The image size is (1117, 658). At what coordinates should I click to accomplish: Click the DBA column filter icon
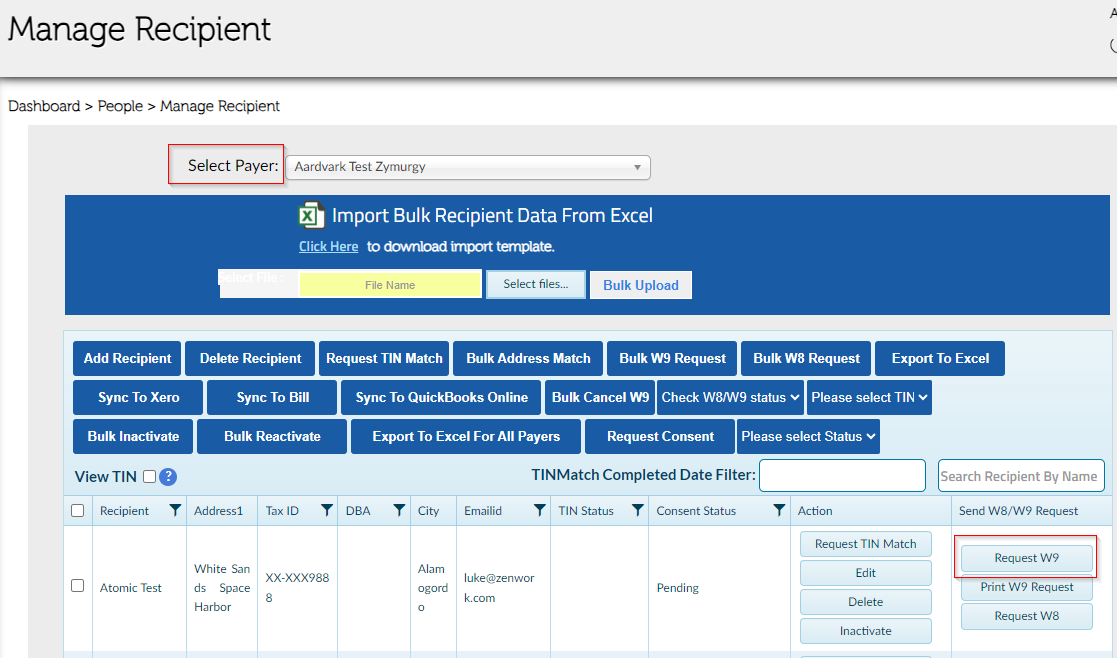tap(398, 511)
